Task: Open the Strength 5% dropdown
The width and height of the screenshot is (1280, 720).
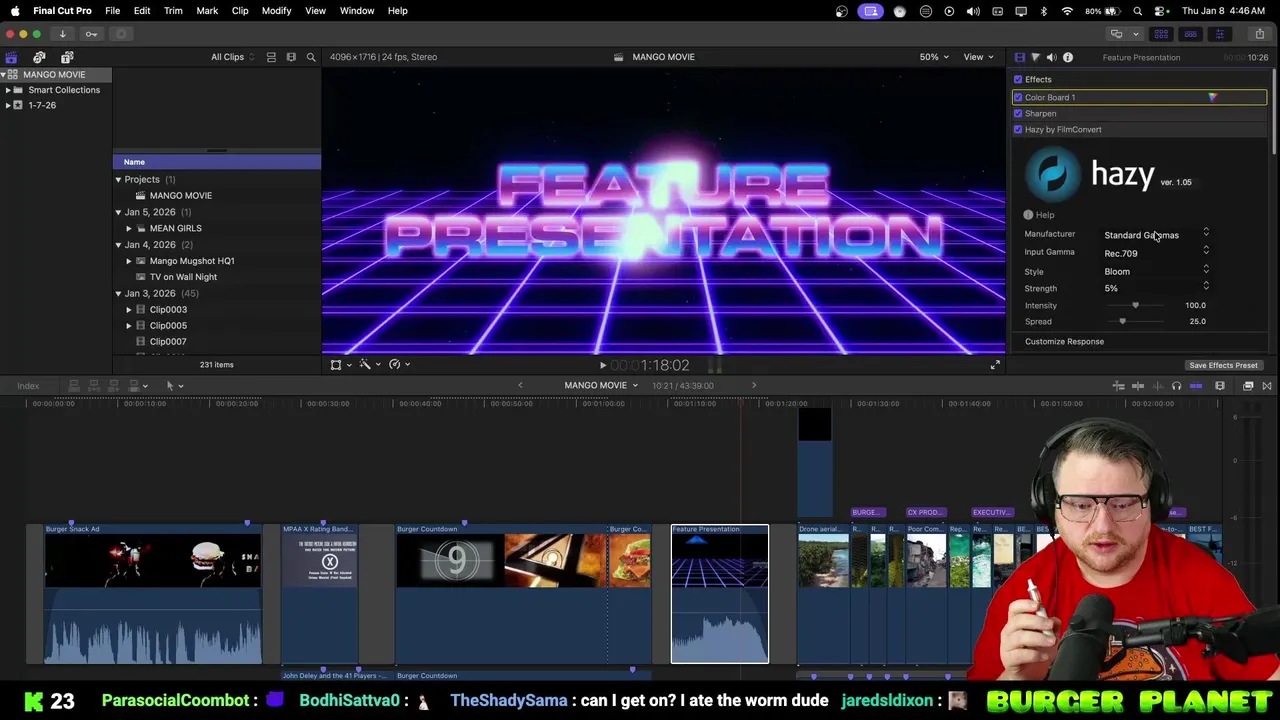Action: pyautogui.click(x=1157, y=288)
